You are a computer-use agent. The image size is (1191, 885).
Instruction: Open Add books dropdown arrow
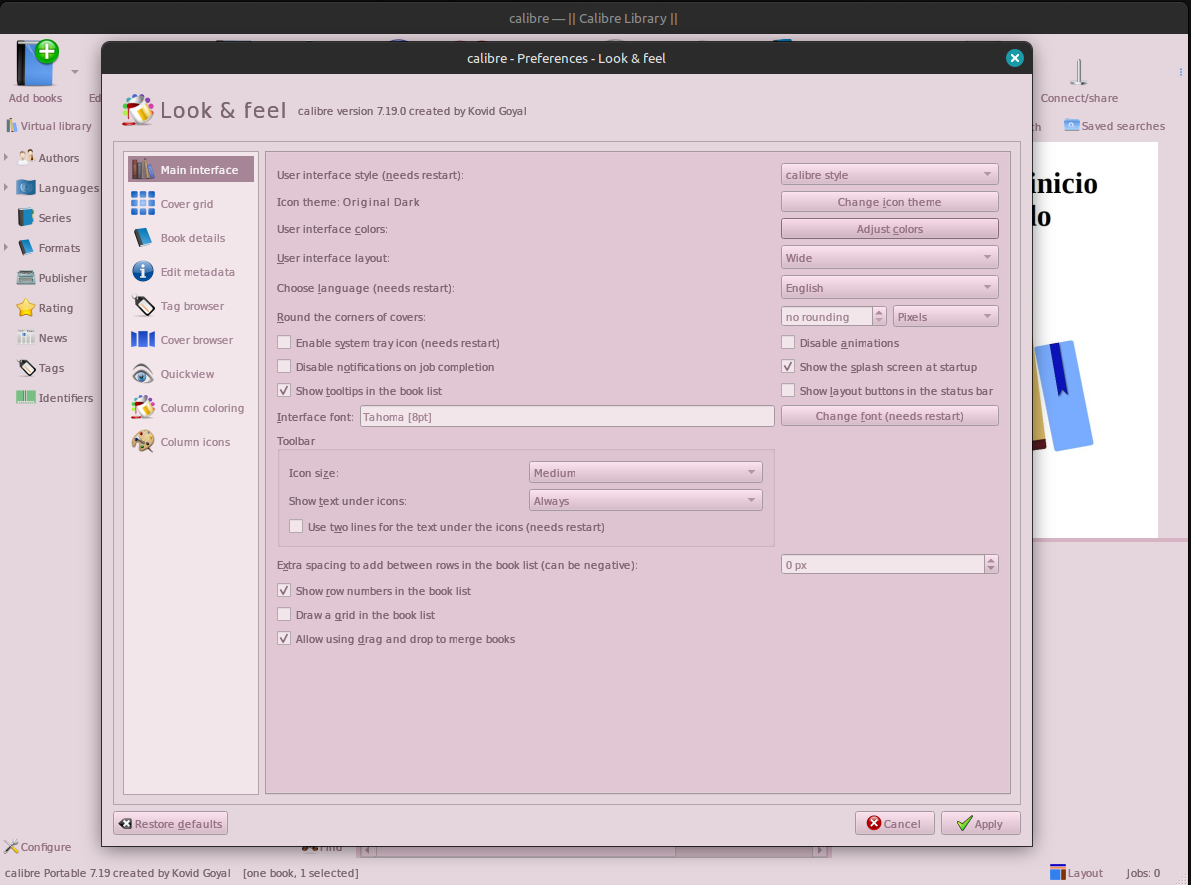pyautogui.click(x=74, y=72)
